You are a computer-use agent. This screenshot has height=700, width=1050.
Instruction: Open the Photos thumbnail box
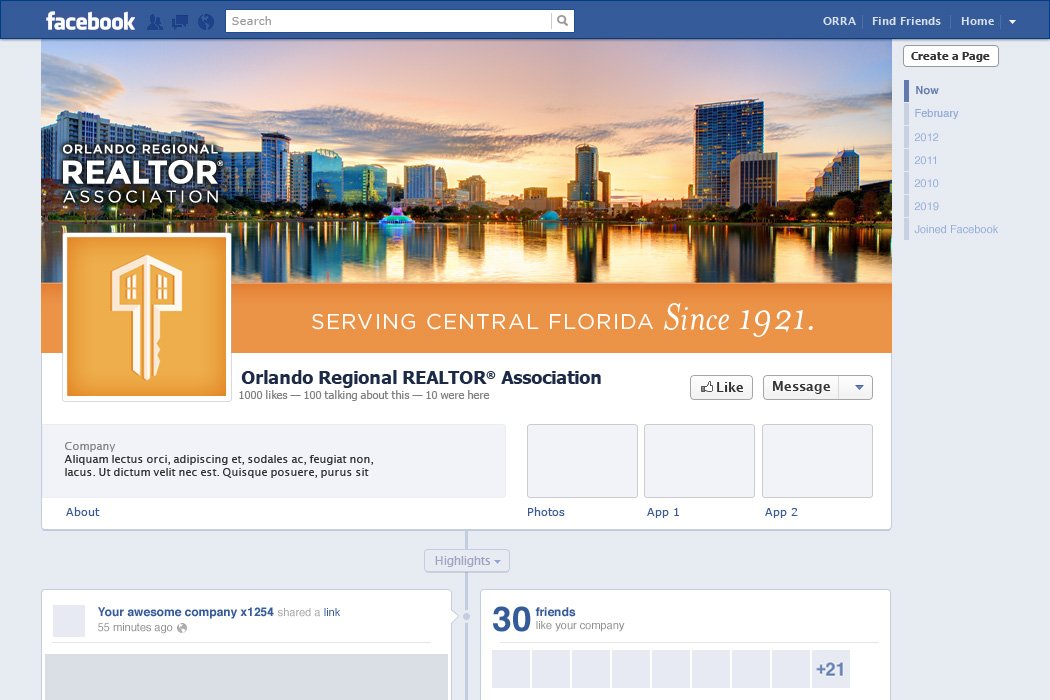pos(582,461)
